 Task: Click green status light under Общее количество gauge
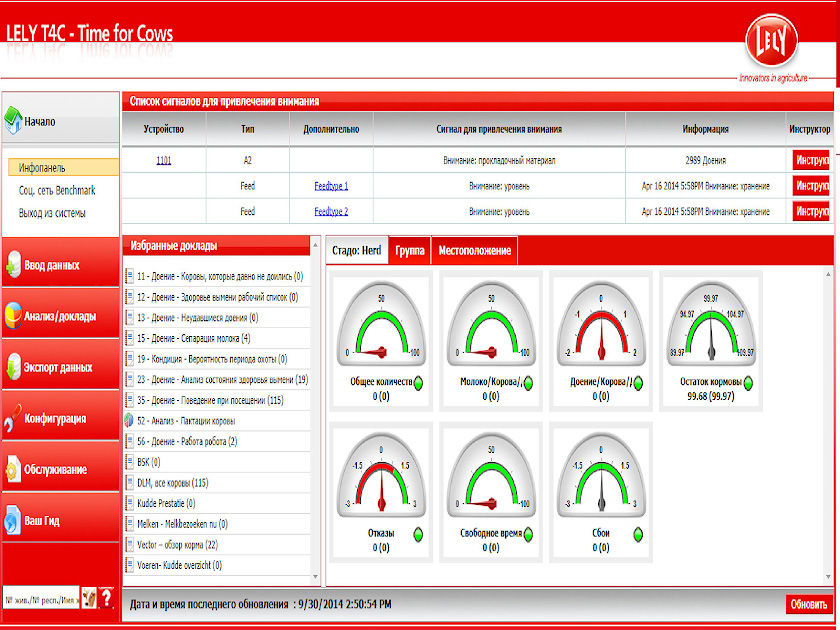point(418,382)
